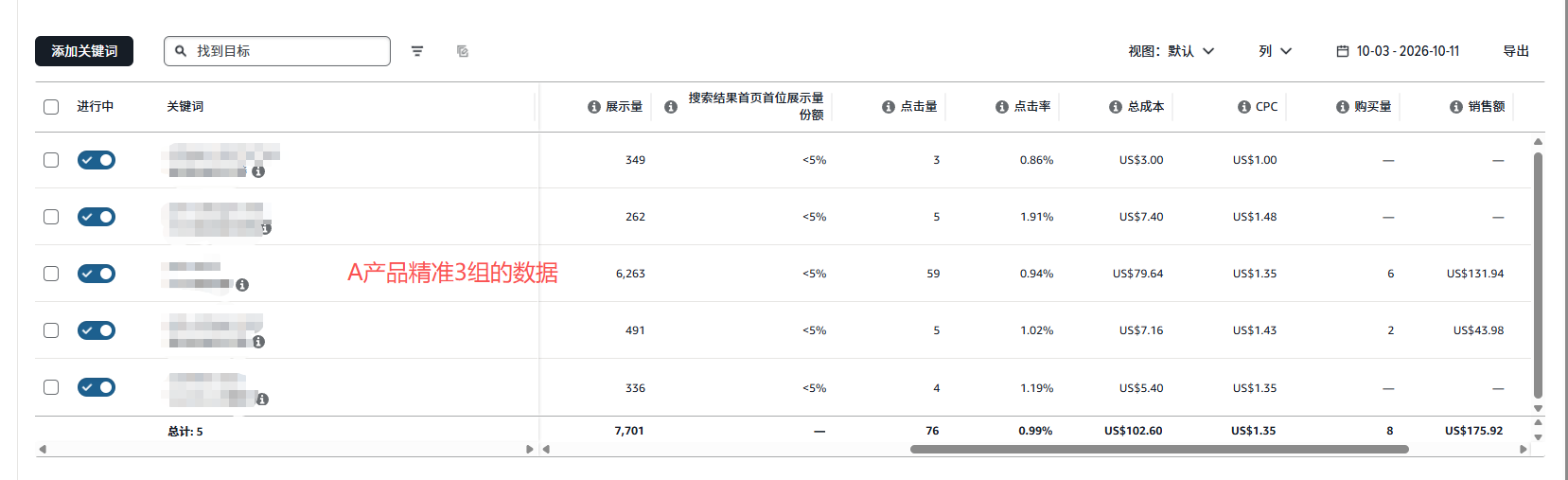The image size is (1568, 480).
Task: Click left arrow of data columns scrollbar
Action: [x=546, y=450]
